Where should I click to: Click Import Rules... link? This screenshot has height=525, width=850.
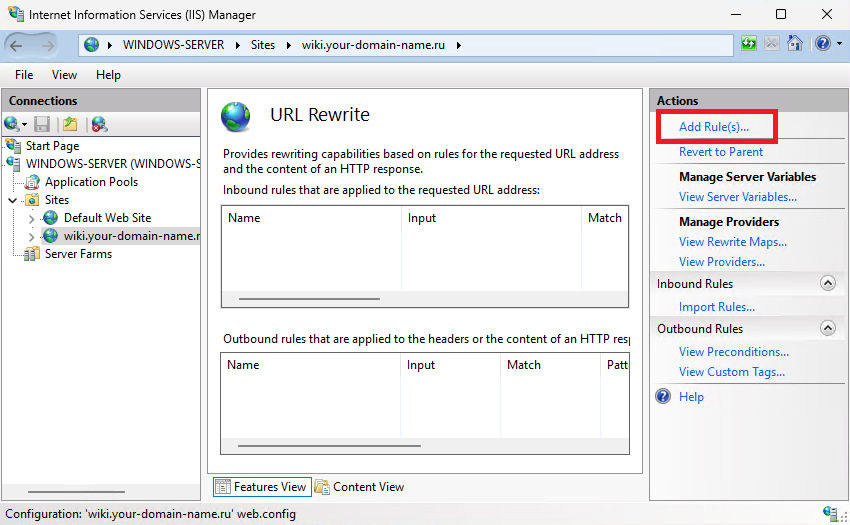point(717,307)
